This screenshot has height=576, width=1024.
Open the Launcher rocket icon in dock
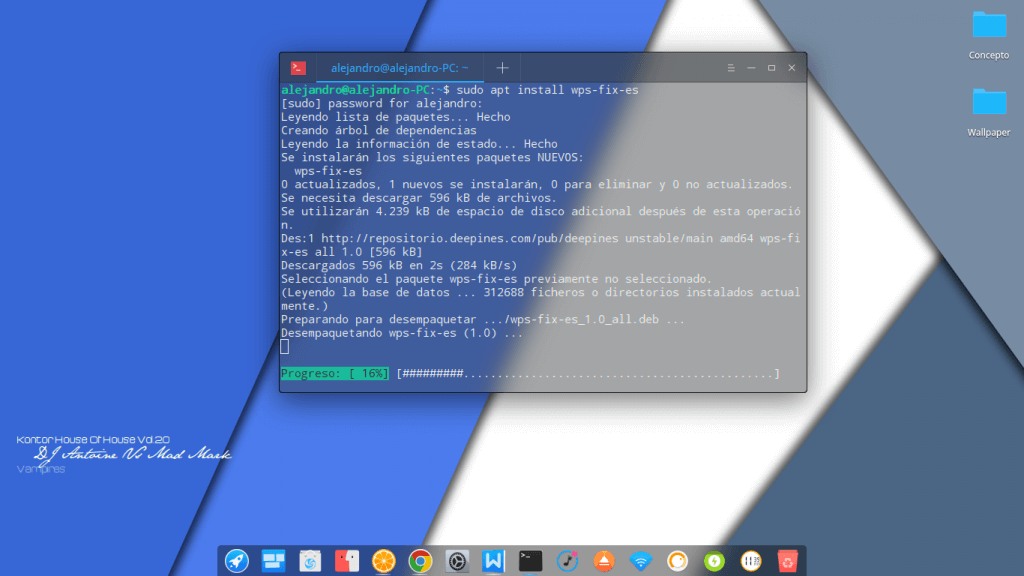point(236,561)
